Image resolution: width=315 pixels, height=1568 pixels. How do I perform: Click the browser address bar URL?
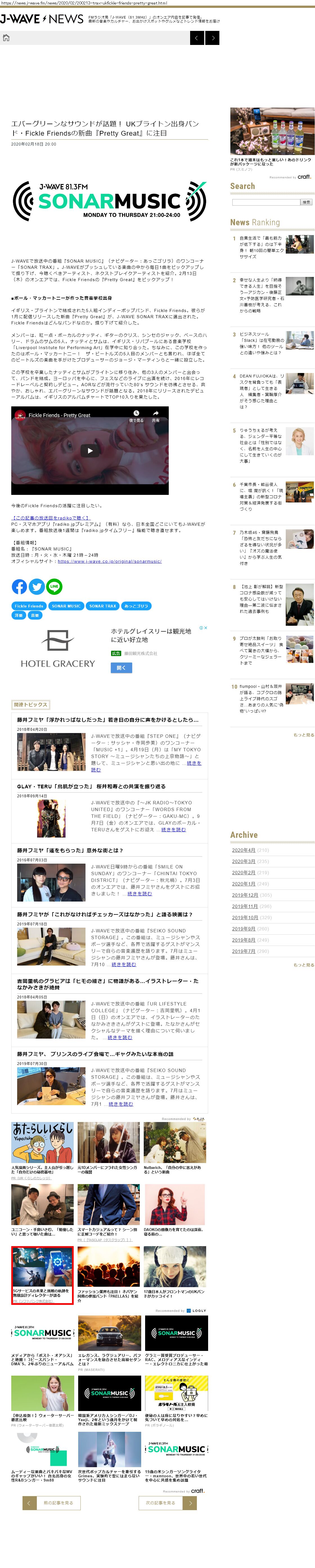(84, 3)
